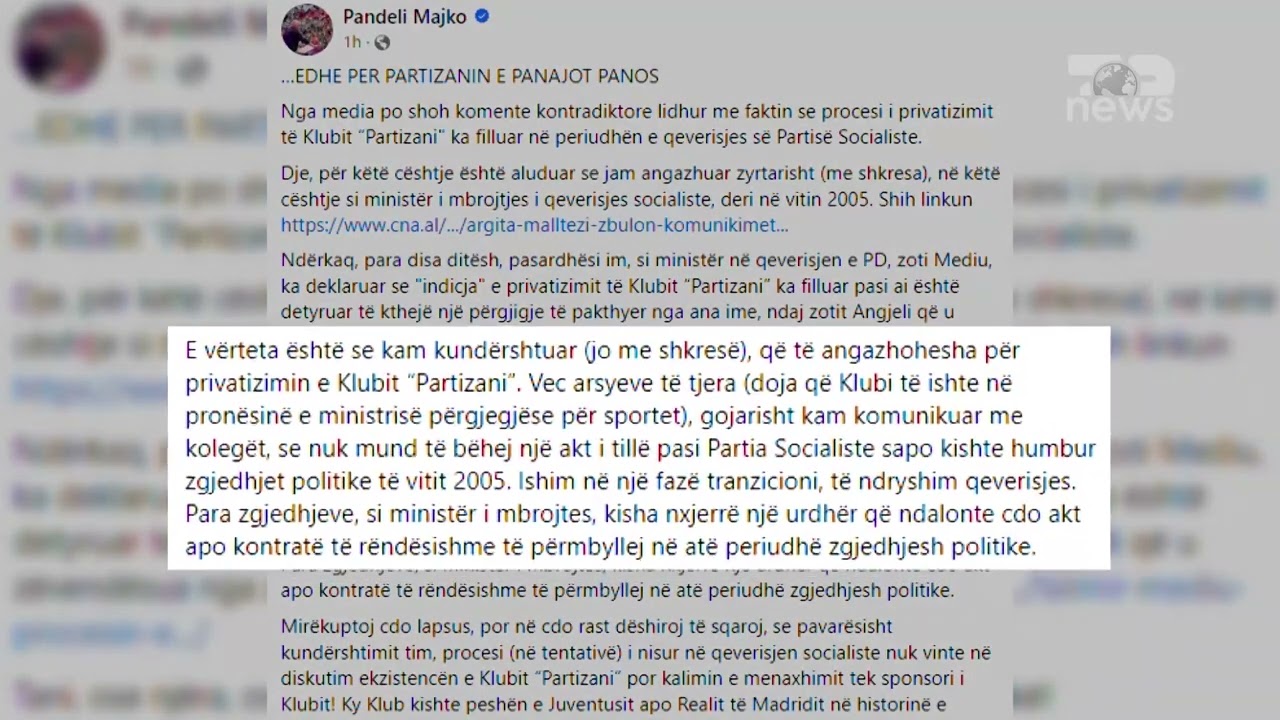Click the verified badge beside Pandeli Majko
Viewport: 1280px width, 720px height.
[x=482, y=17]
